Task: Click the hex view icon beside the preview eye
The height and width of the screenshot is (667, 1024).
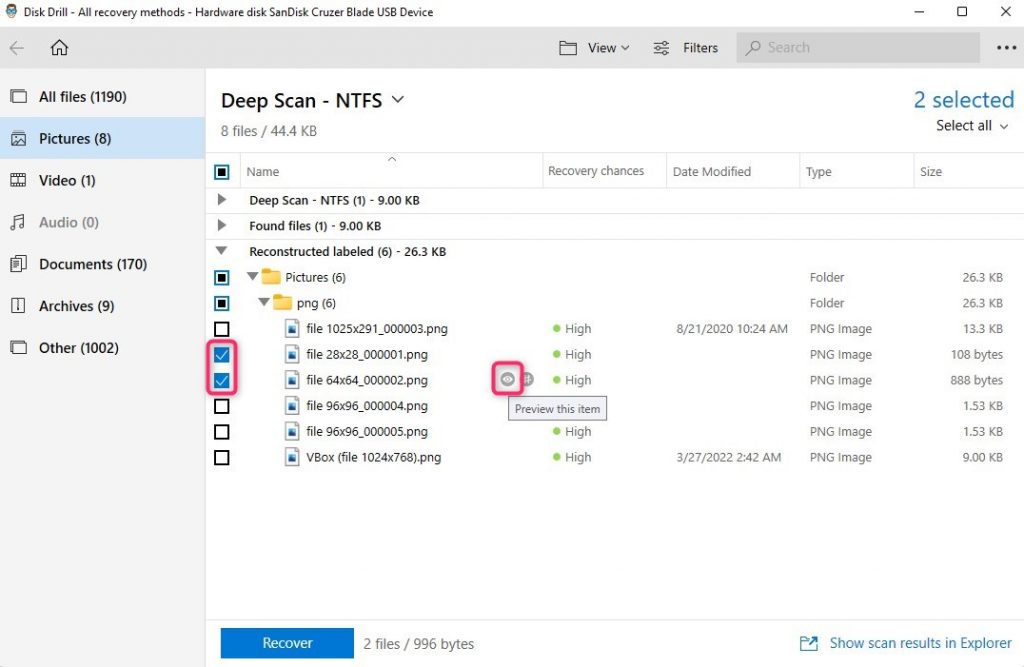Action: pos(529,379)
